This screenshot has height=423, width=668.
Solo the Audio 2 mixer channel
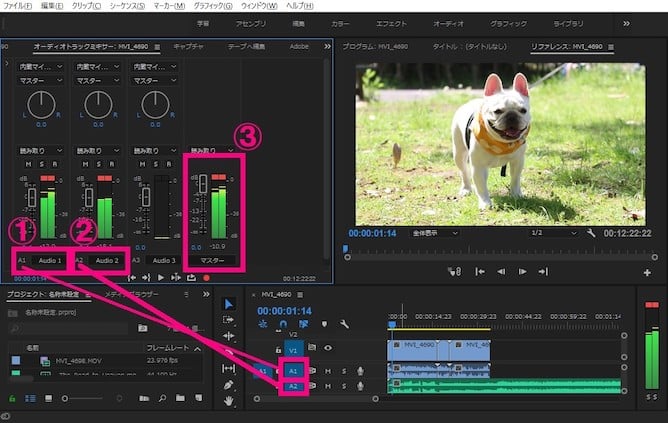(x=100, y=163)
